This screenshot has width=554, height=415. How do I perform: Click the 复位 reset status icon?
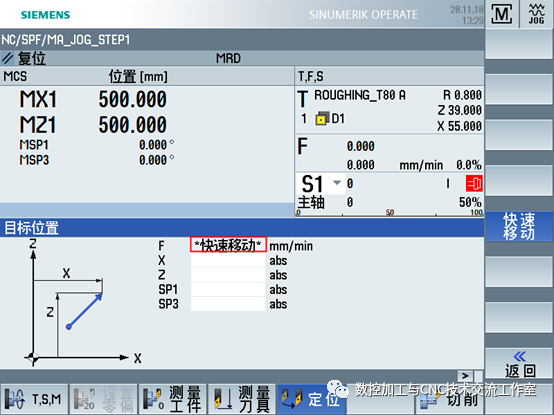point(7,58)
